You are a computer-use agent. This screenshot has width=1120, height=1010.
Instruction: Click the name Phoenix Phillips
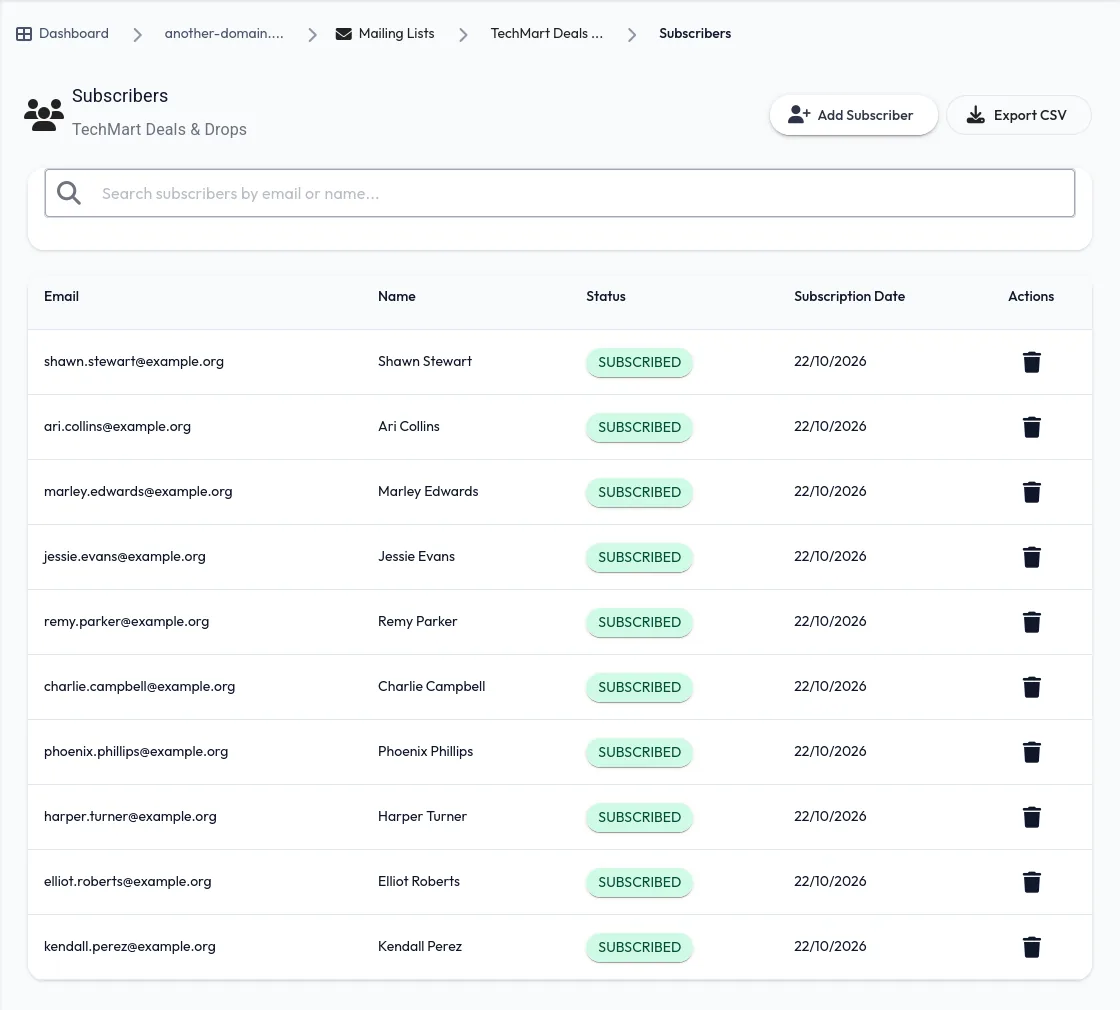pyautogui.click(x=426, y=751)
